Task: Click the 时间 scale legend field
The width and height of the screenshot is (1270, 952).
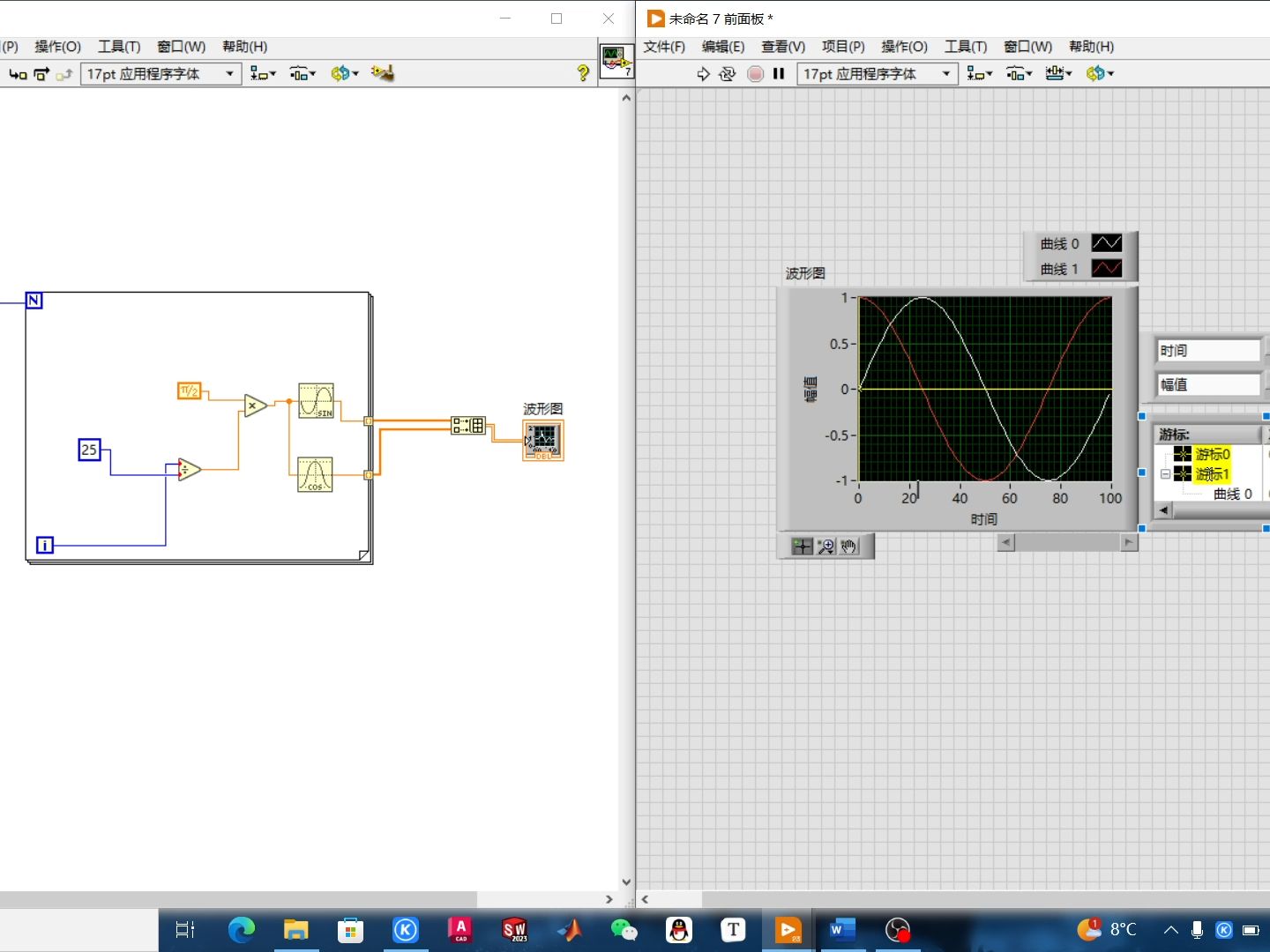Action: tap(1209, 351)
